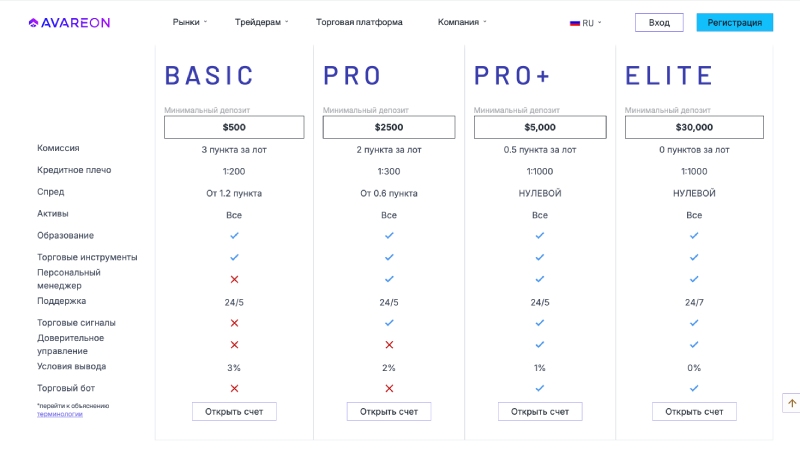Image resolution: width=800 pixels, height=455 pixels.
Task: Click ELITE trading bot checkmark icon
Action: tap(694, 388)
